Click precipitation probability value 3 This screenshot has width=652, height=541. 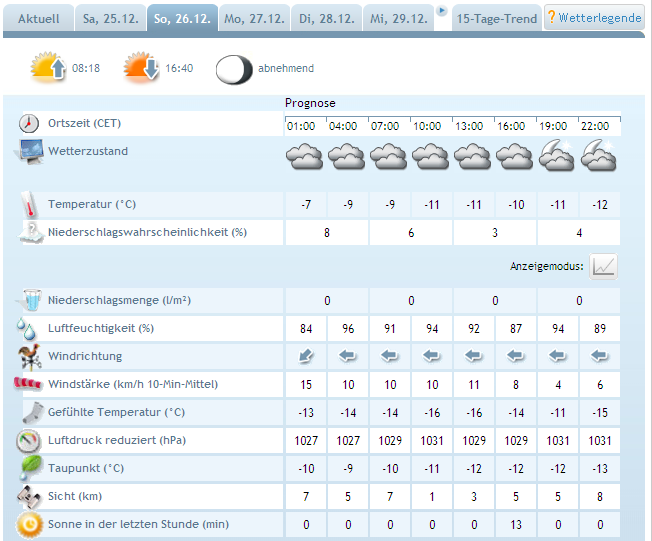point(495,232)
